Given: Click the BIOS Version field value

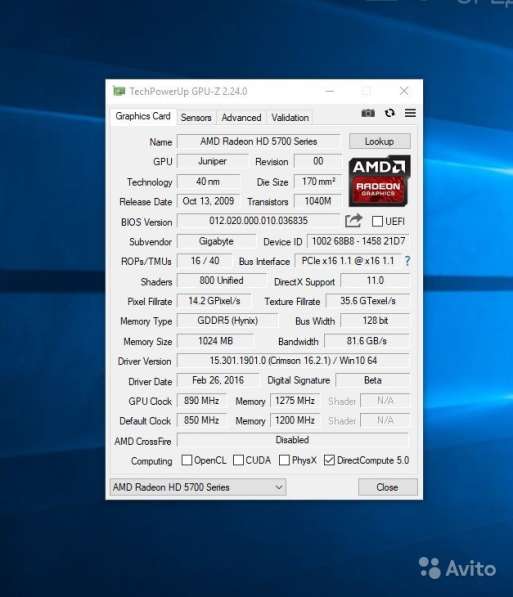Looking at the screenshot, I should click(258, 221).
